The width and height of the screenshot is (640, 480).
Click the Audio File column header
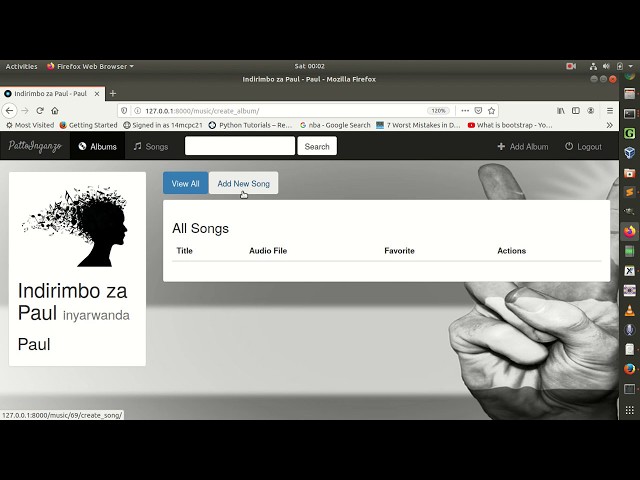(x=268, y=251)
